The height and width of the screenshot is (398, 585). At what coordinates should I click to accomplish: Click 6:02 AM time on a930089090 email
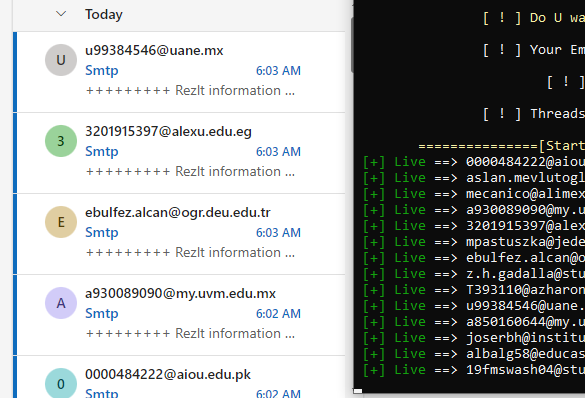pyautogui.click(x=278, y=313)
